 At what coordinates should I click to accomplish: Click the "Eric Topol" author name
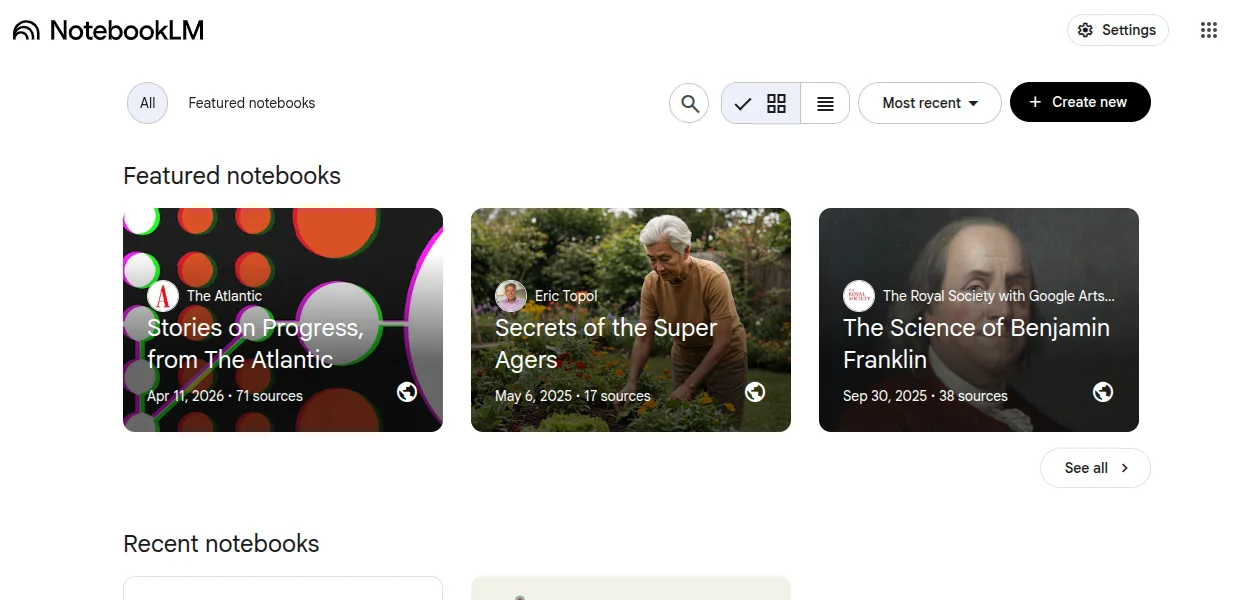566,296
